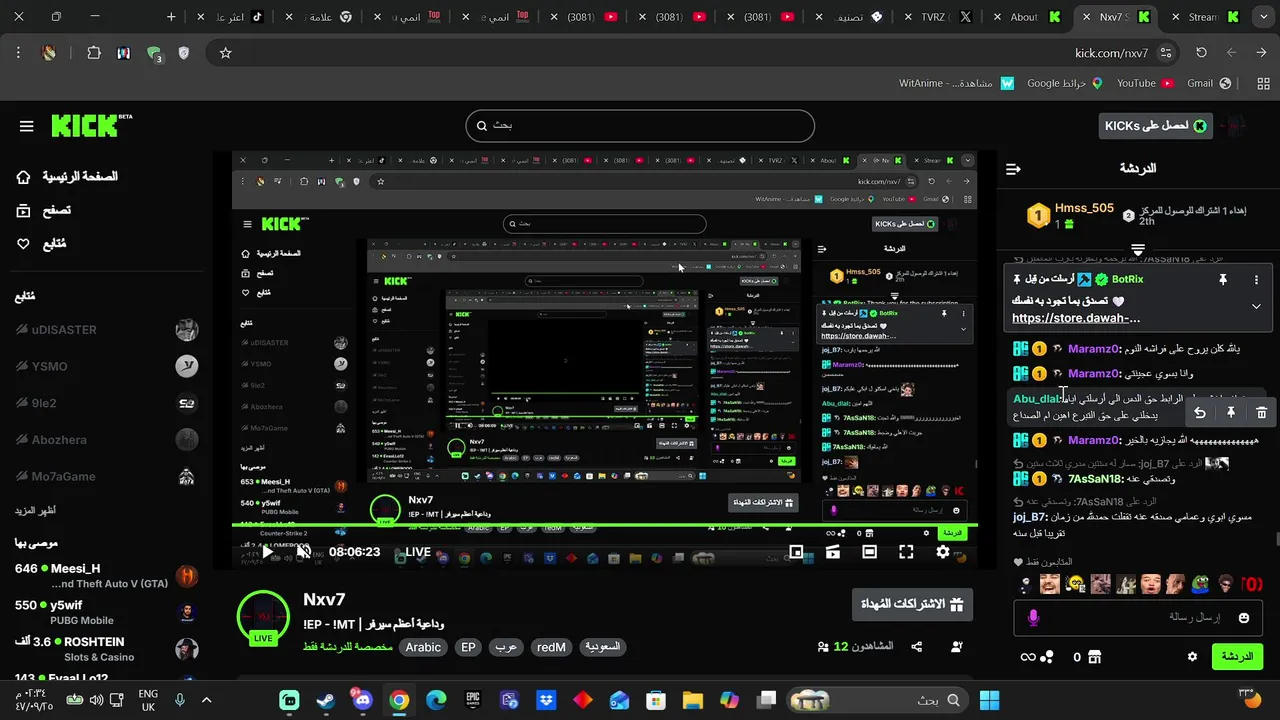Image resolution: width=1280 pixels, height=720 pixels.
Task: Cast the stream with the cast icon
Action: (832, 552)
